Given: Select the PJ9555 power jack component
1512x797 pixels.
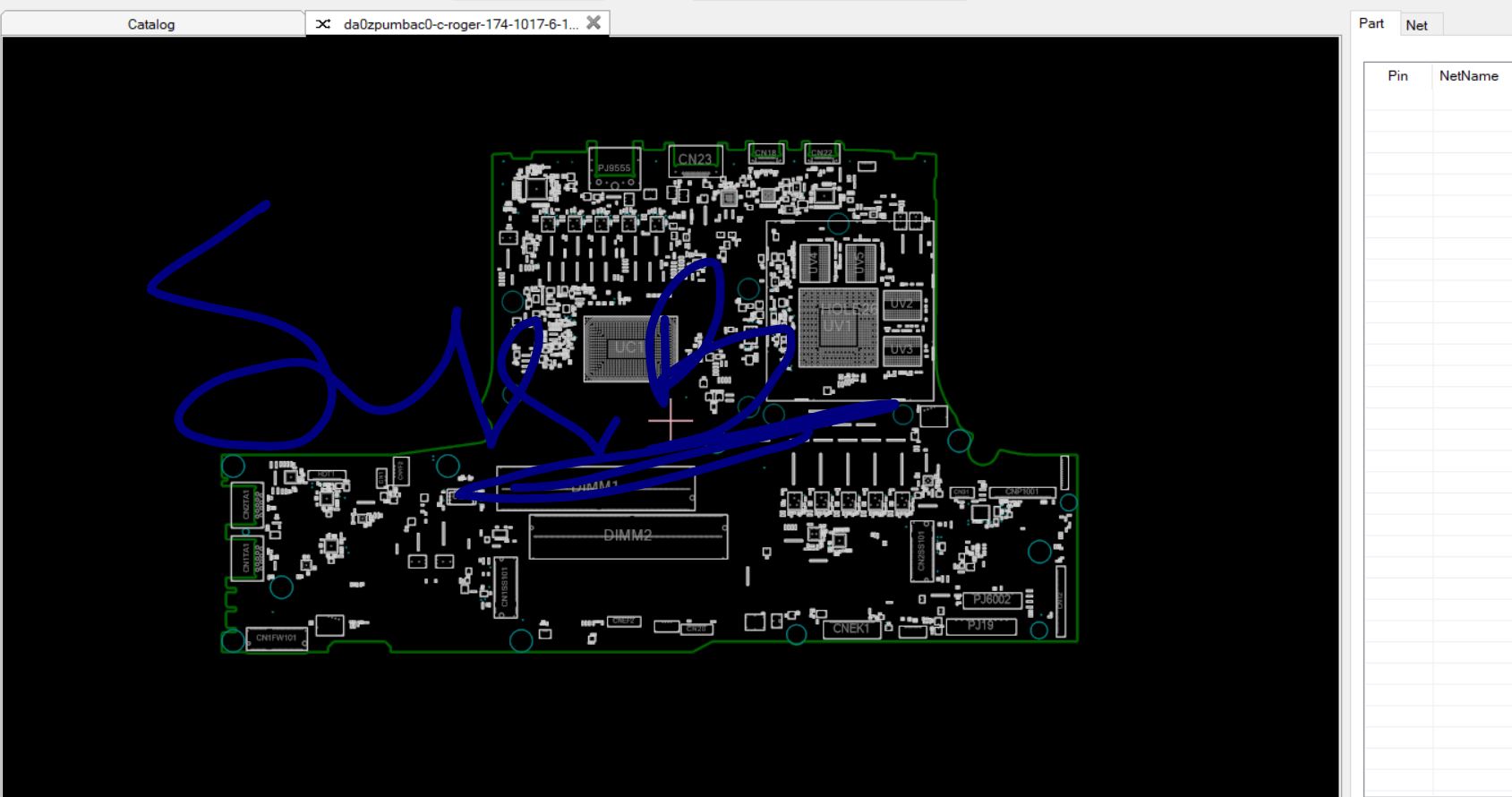Looking at the screenshot, I should [614, 167].
